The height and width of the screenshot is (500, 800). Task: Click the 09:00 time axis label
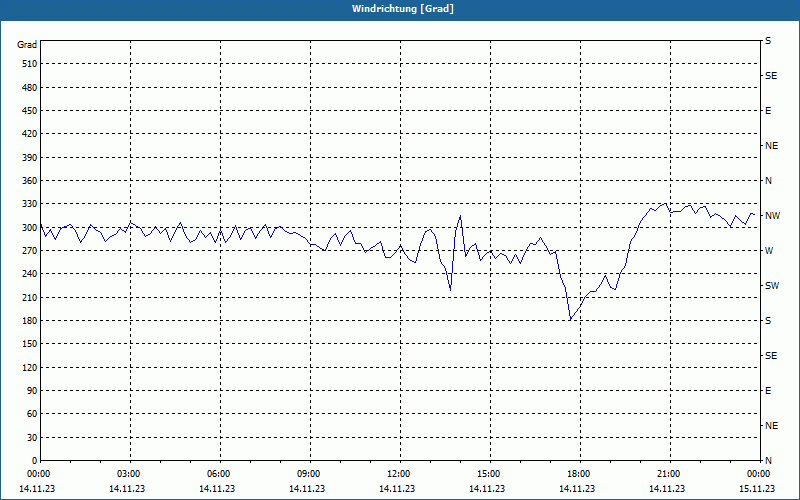(310, 474)
